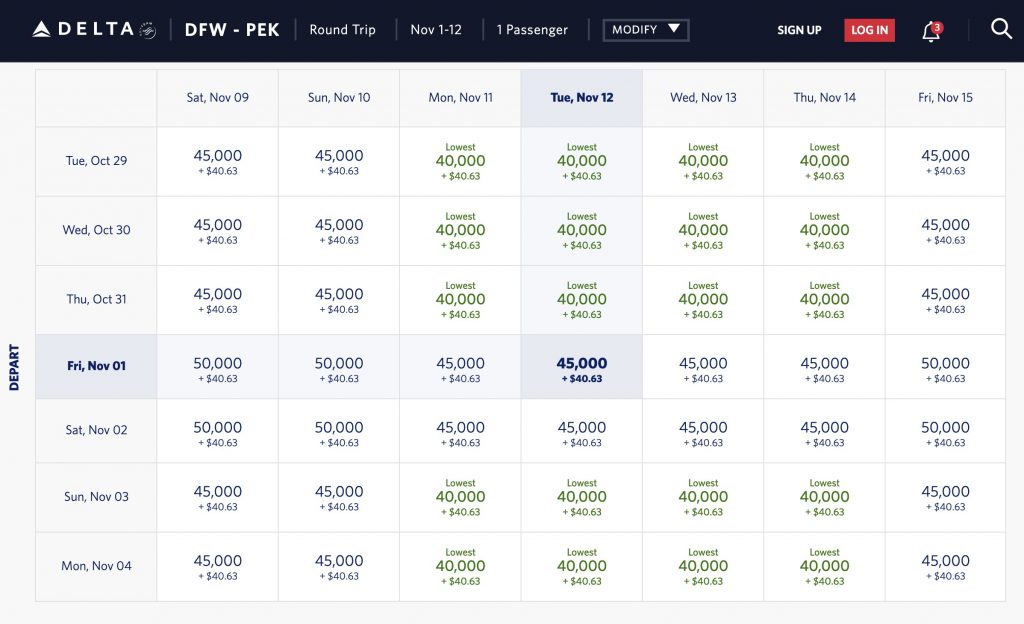Viewport: 1024px width, 624px height.
Task: Choose Nov 02 to Nov 09 50,000 fare
Action: tap(217, 433)
